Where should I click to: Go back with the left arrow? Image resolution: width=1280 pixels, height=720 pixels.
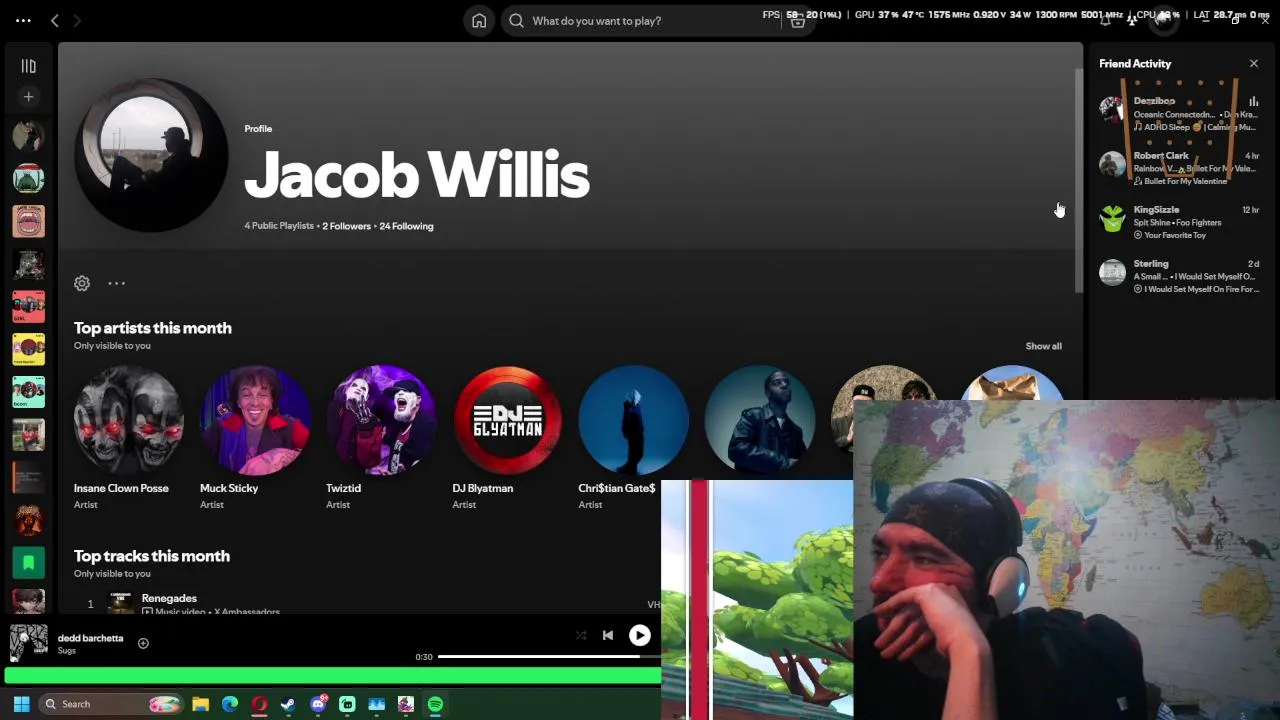click(x=55, y=20)
